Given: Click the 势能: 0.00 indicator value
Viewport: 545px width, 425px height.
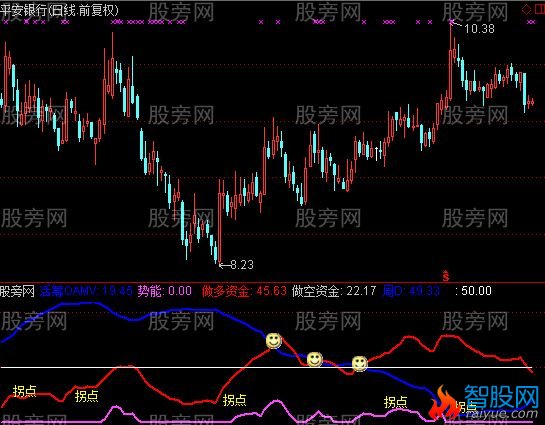Looking at the screenshot, I should point(164,291).
